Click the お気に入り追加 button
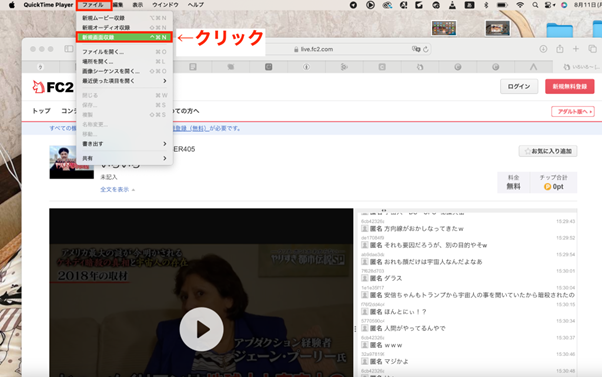Viewport: 602px width, 377px height. (548, 151)
